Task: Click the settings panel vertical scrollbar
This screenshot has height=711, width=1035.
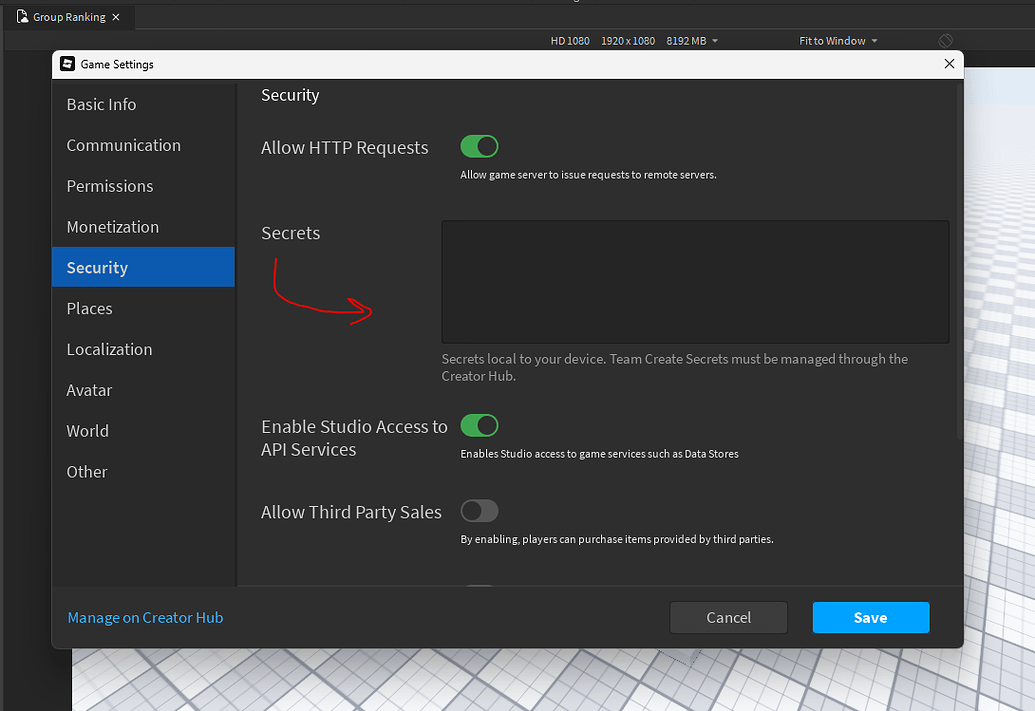Action: (960, 261)
